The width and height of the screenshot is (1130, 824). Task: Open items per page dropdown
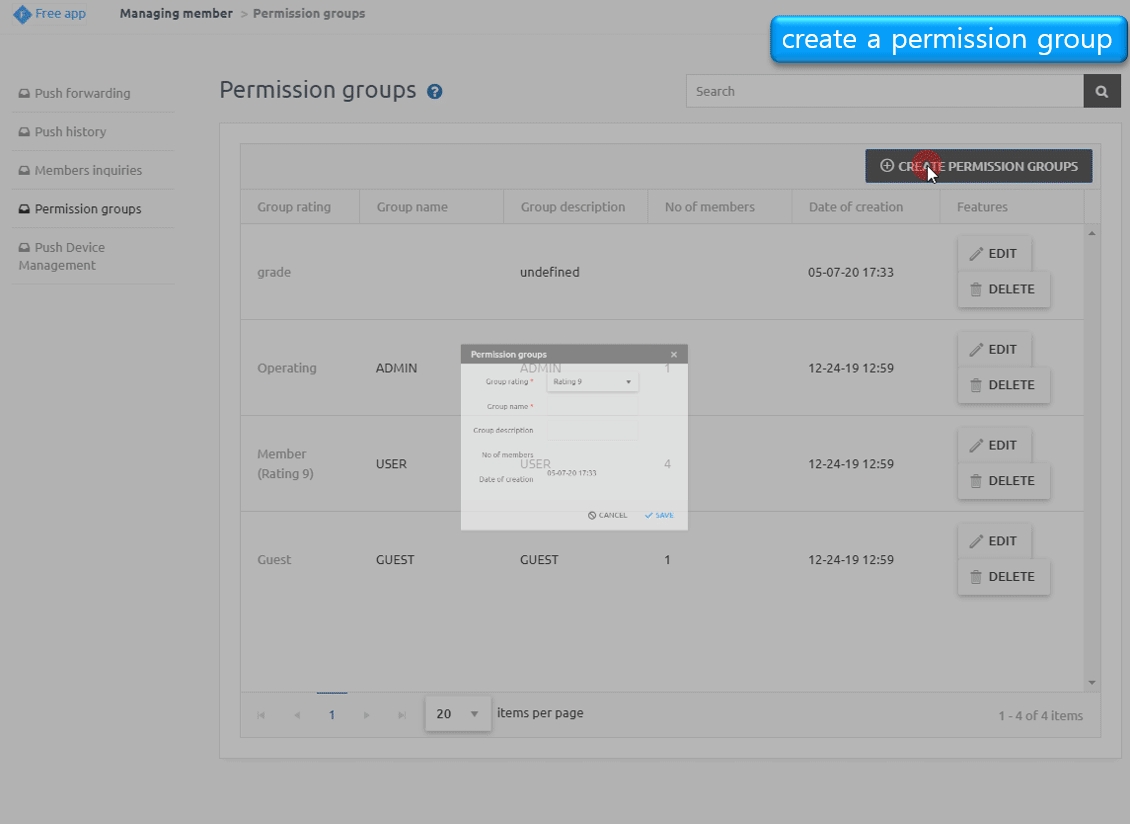click(x=458, y=714)
